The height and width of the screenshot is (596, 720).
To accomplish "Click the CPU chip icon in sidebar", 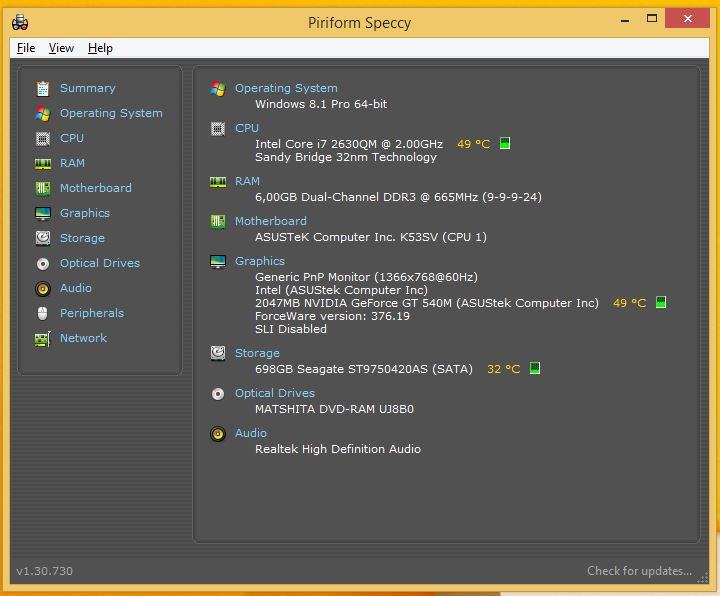I will click(x=43, y=138).
